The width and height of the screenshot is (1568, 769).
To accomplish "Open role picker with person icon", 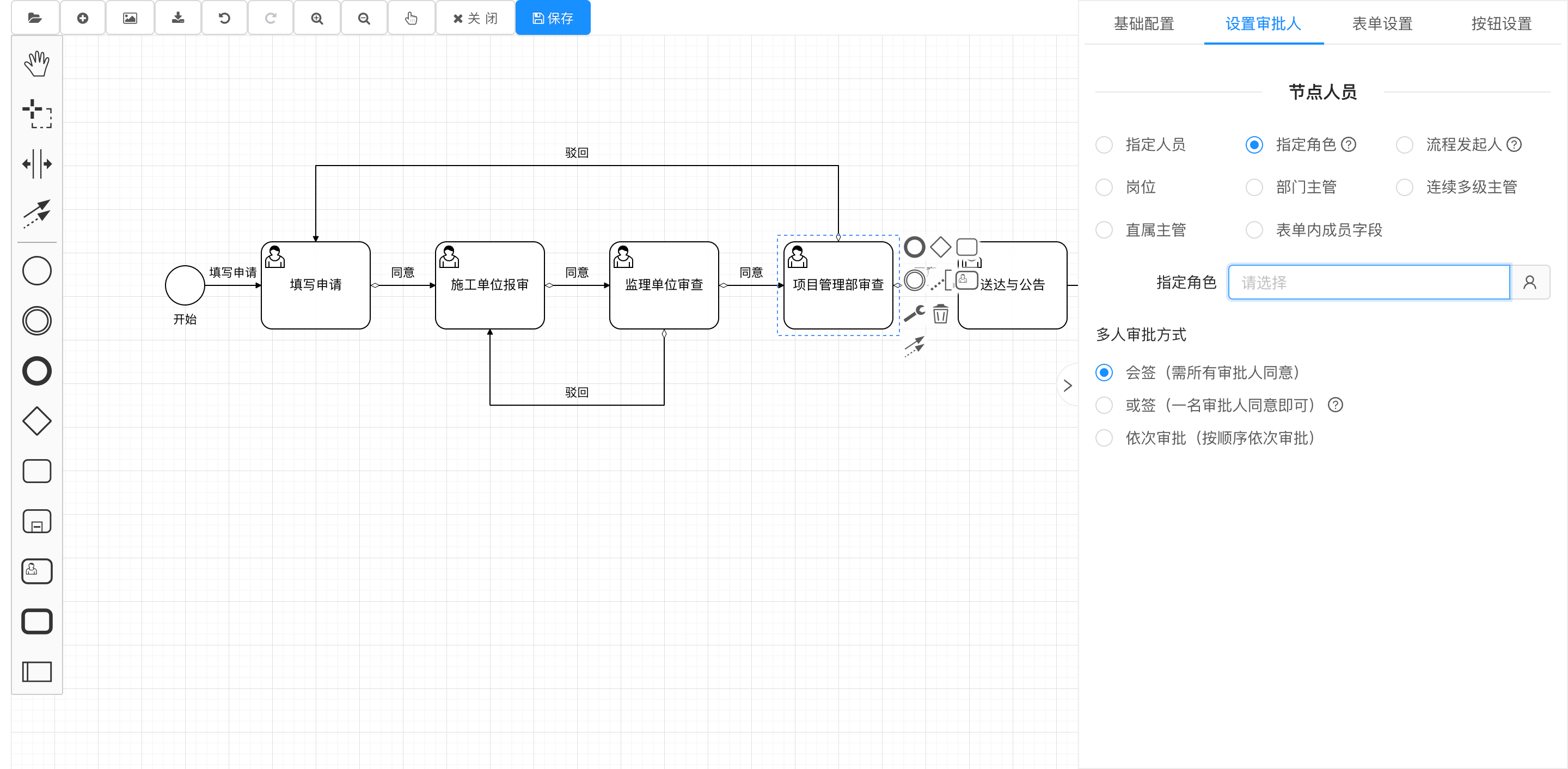I will [1530, 283].
